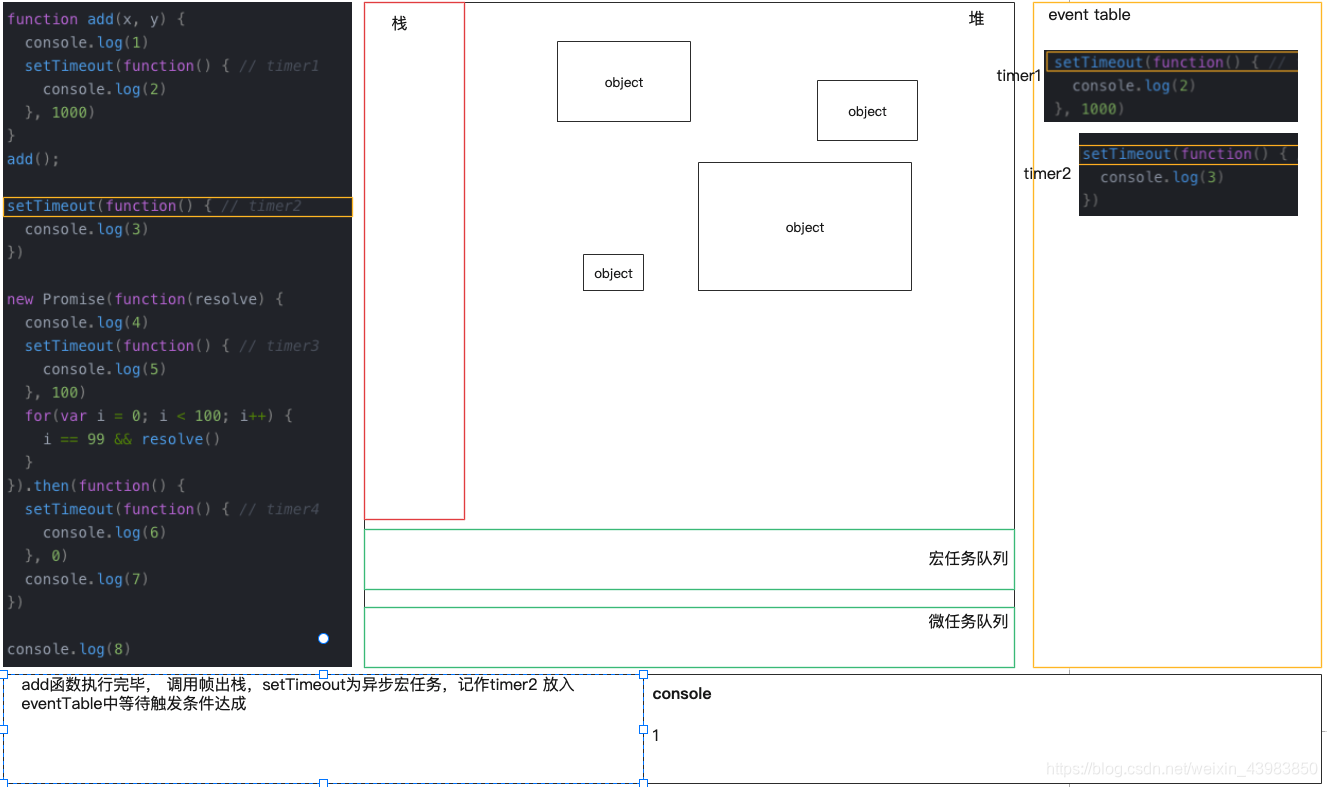Screen dimensions: 1327x787
Task: Click the console.log(8) code line
Action: [68, 649]
